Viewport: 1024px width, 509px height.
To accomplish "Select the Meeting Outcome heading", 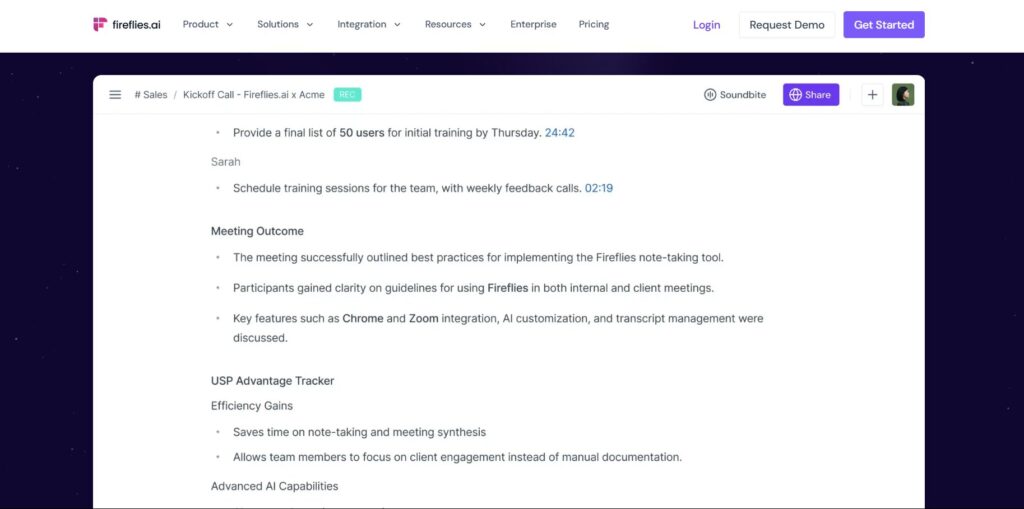I will (257, 231).
